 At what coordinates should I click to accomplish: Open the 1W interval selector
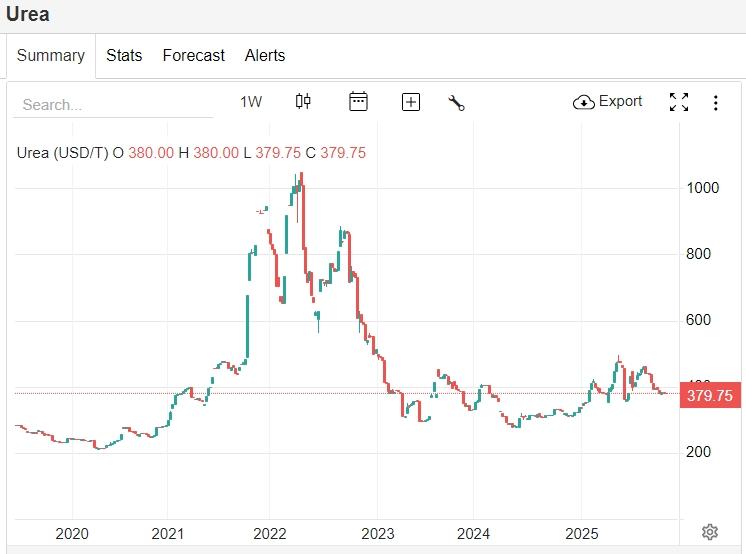[251, 102]
